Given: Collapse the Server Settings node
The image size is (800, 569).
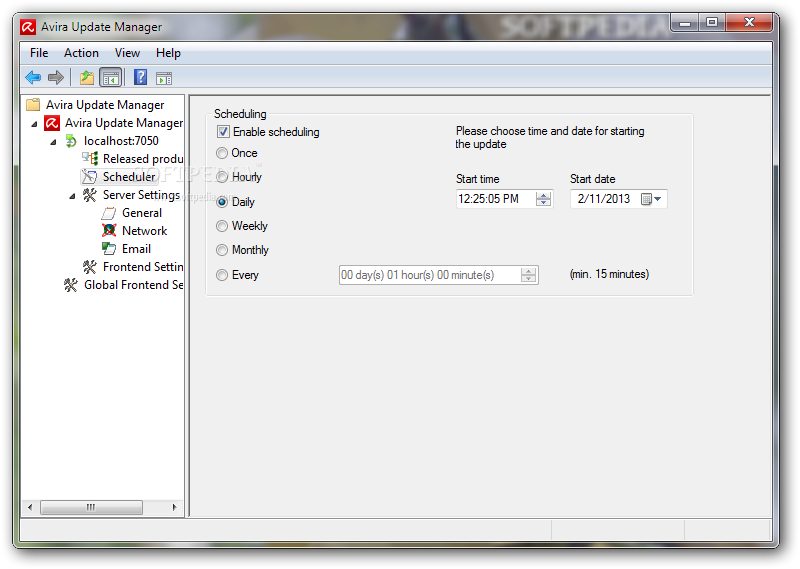Looking at the screenshot, I should click(x=72, y=196).
